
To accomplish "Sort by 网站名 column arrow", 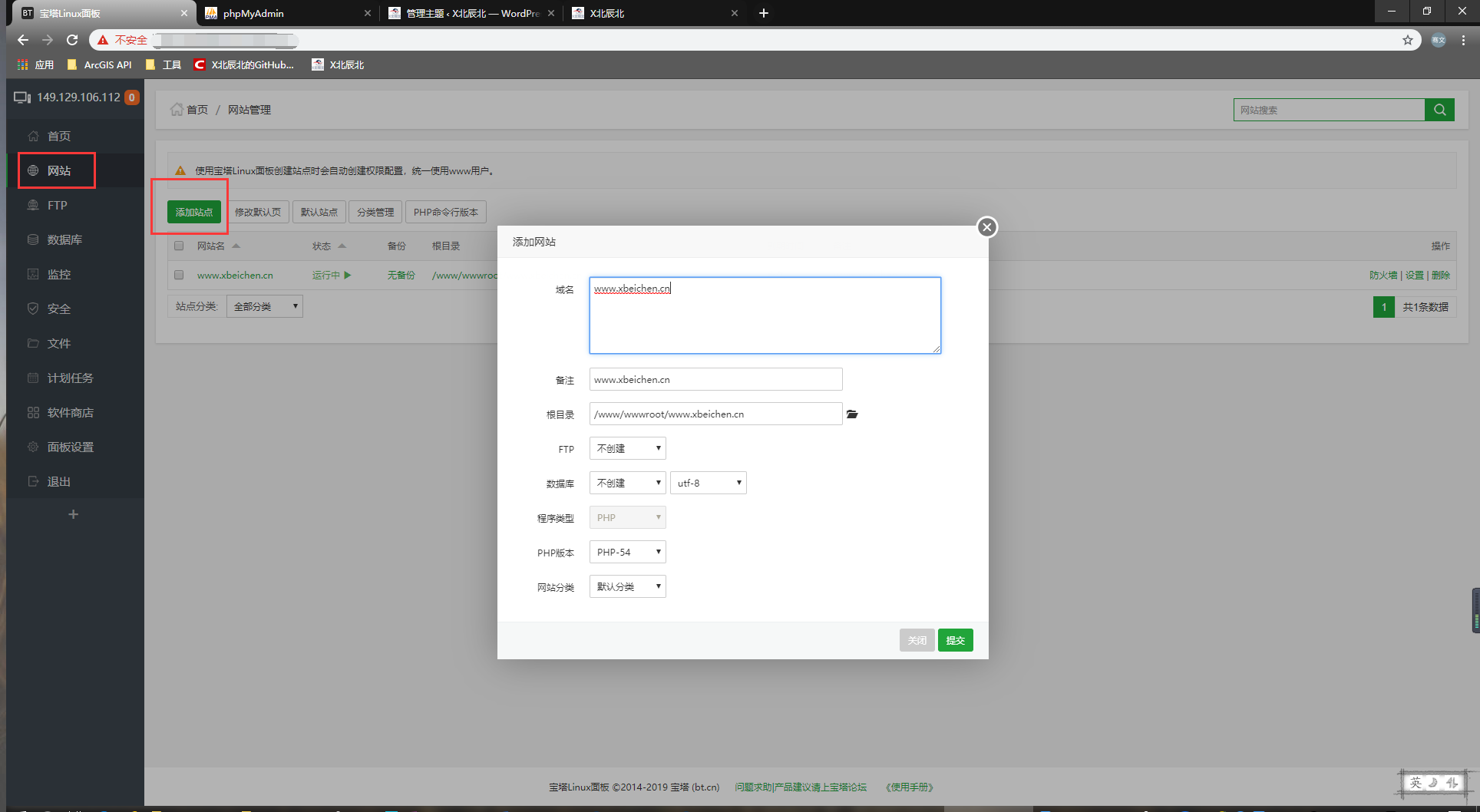I will (236, 246).
